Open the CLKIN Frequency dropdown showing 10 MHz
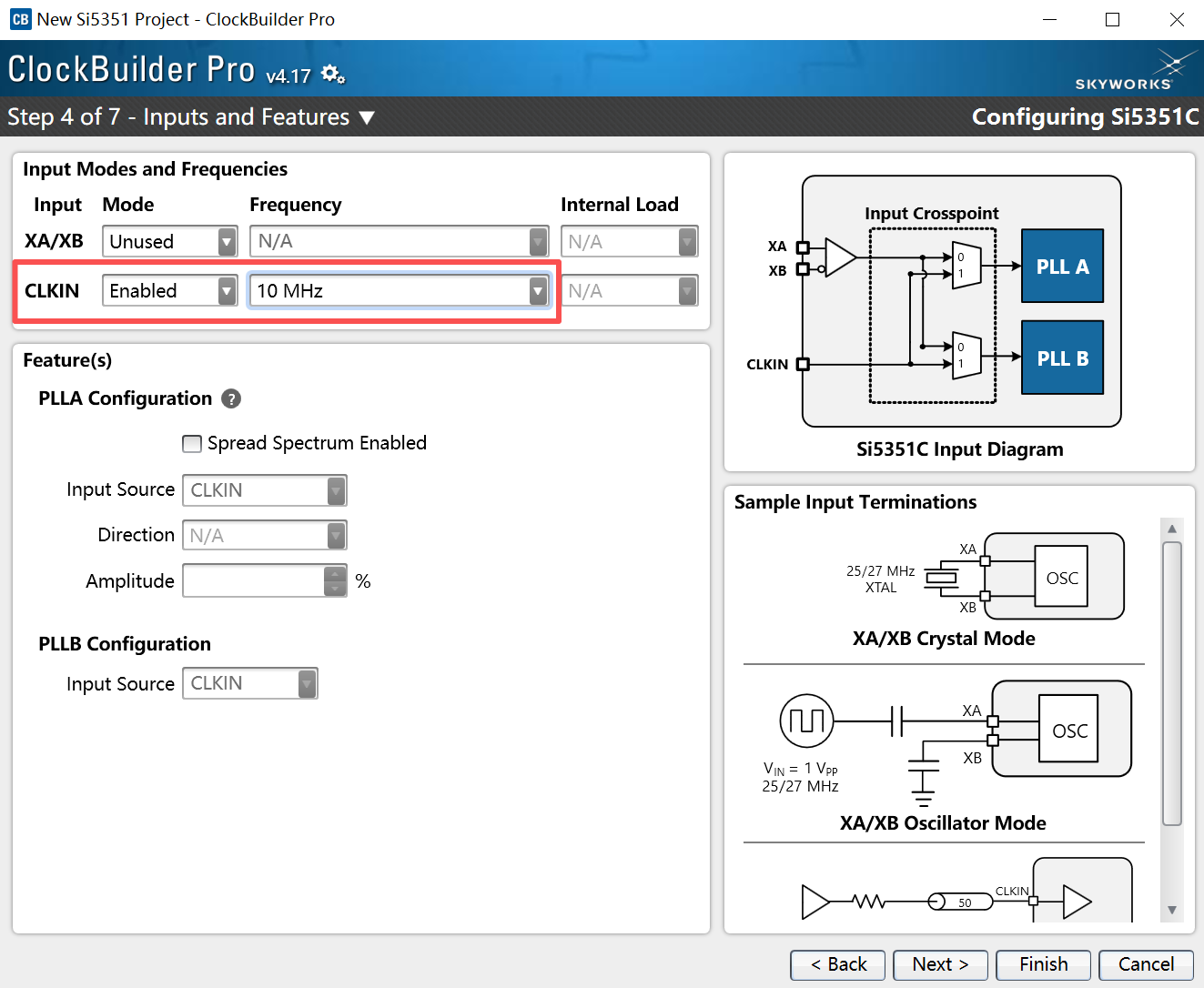This screenshot has height=988, width=1204. click(x=400, y=290)
